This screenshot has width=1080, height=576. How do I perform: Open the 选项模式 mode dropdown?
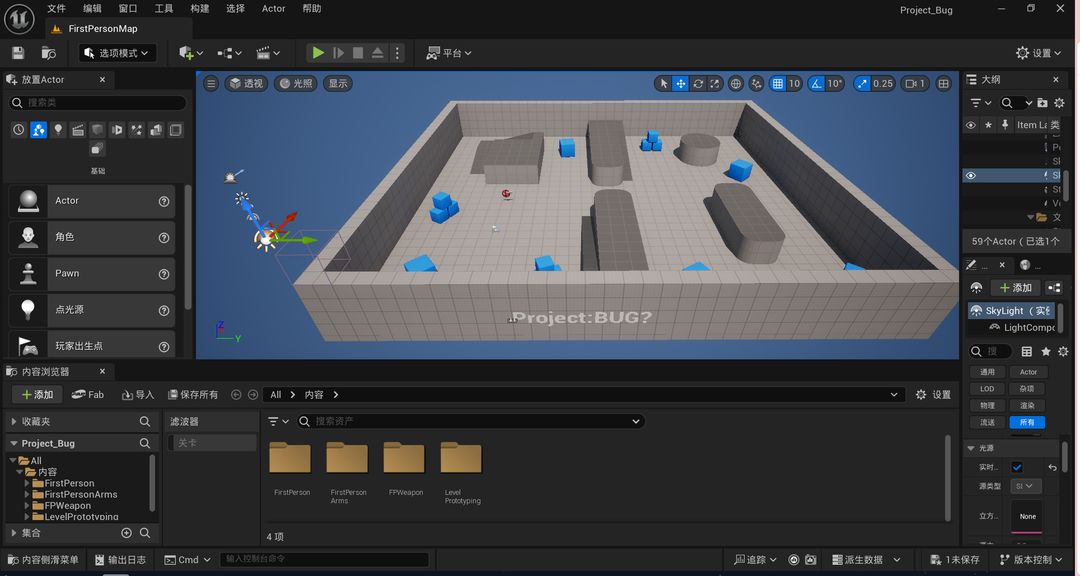pyautogui.click(x=117, y=53)
